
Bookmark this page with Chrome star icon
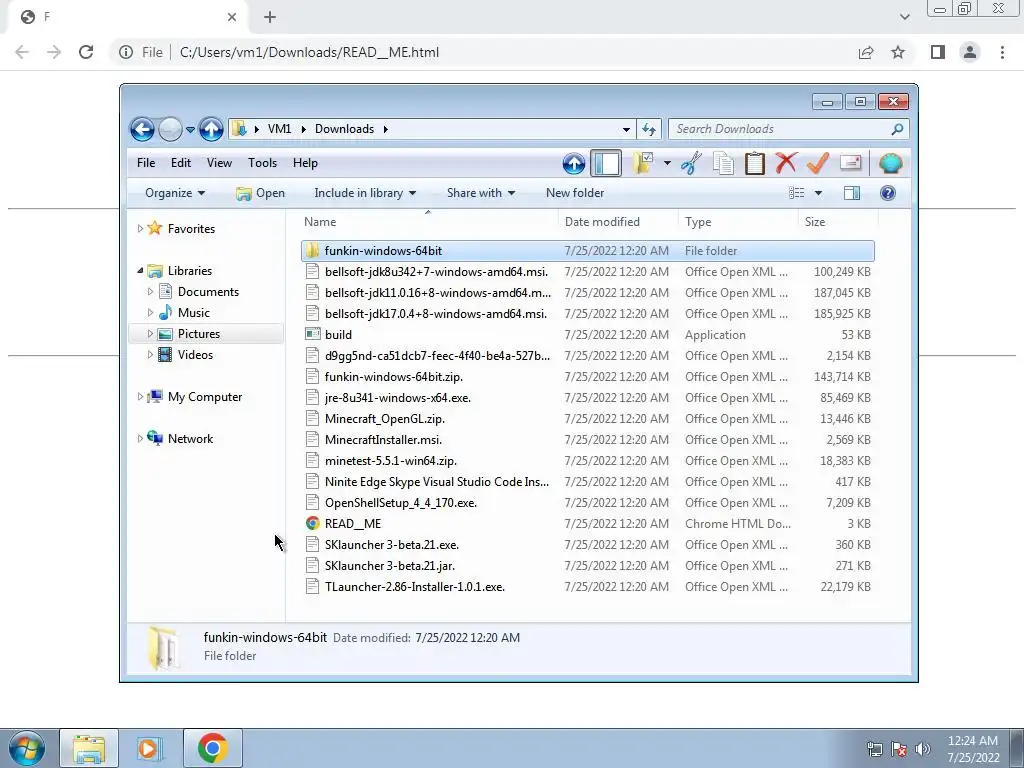(x=898, y=52)
